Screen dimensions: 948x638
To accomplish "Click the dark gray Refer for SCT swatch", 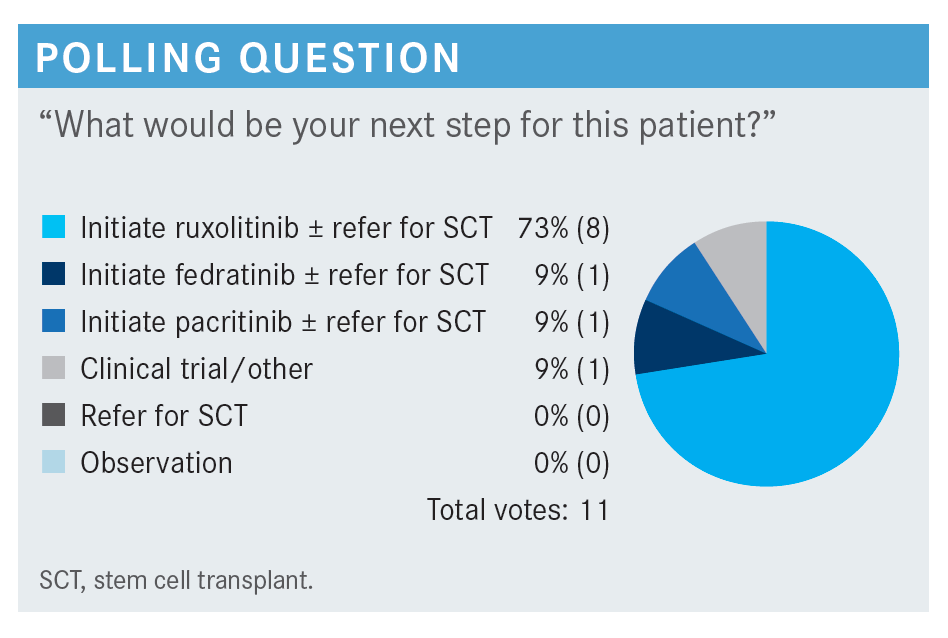I will pyautogui.click(x=53, y=415).
